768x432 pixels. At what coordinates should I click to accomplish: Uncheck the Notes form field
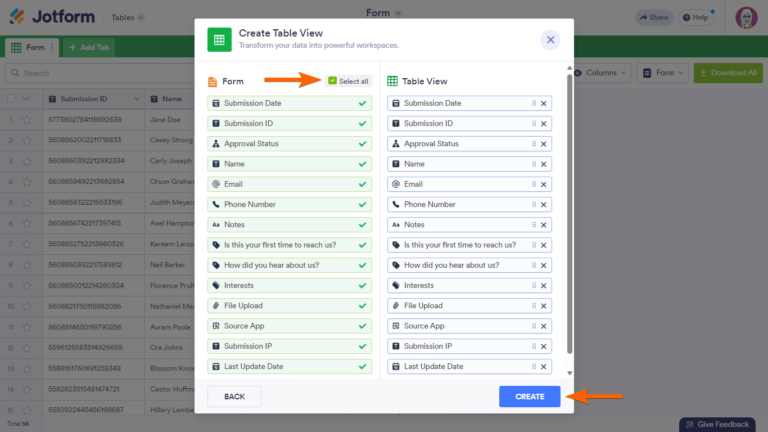[x=362, y=225]
